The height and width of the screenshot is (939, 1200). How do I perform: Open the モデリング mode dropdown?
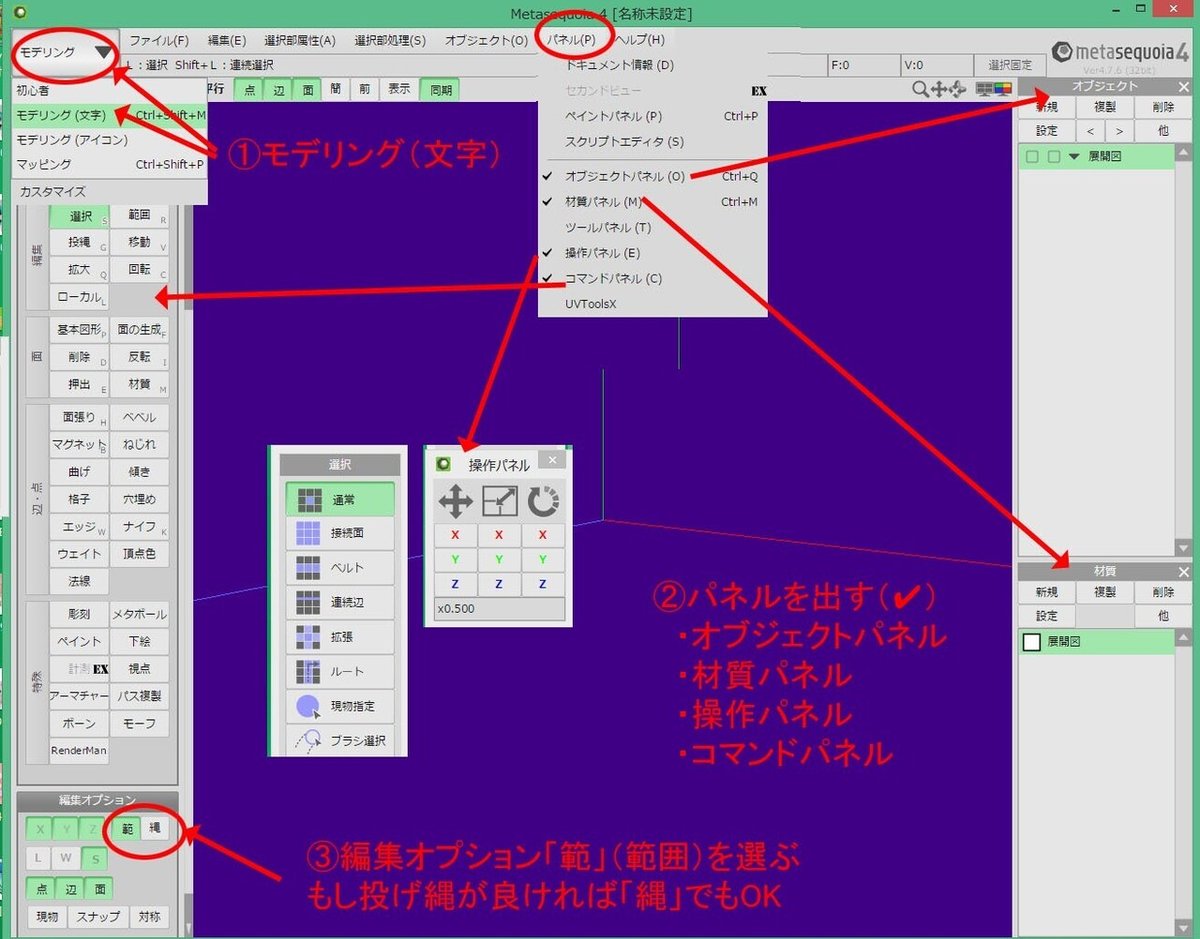pyautogui.click(x=64, y=52)
